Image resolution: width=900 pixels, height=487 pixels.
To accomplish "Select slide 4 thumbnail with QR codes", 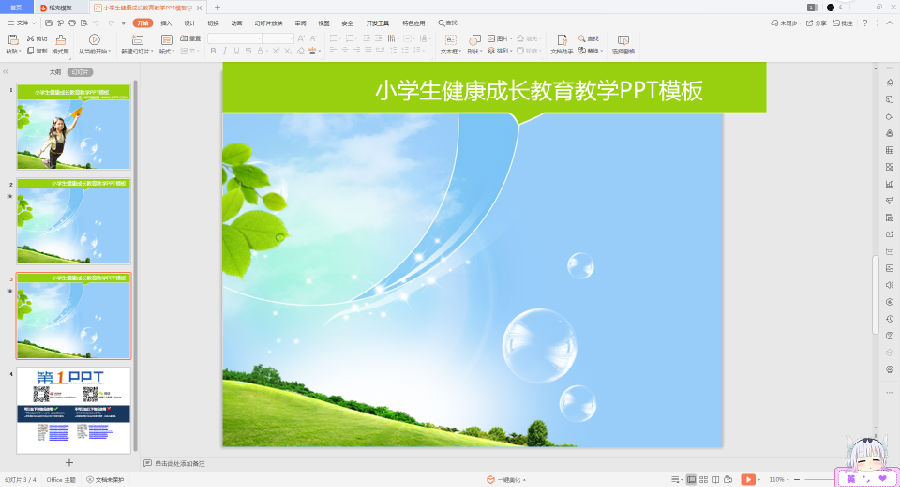I will [73, 411].
